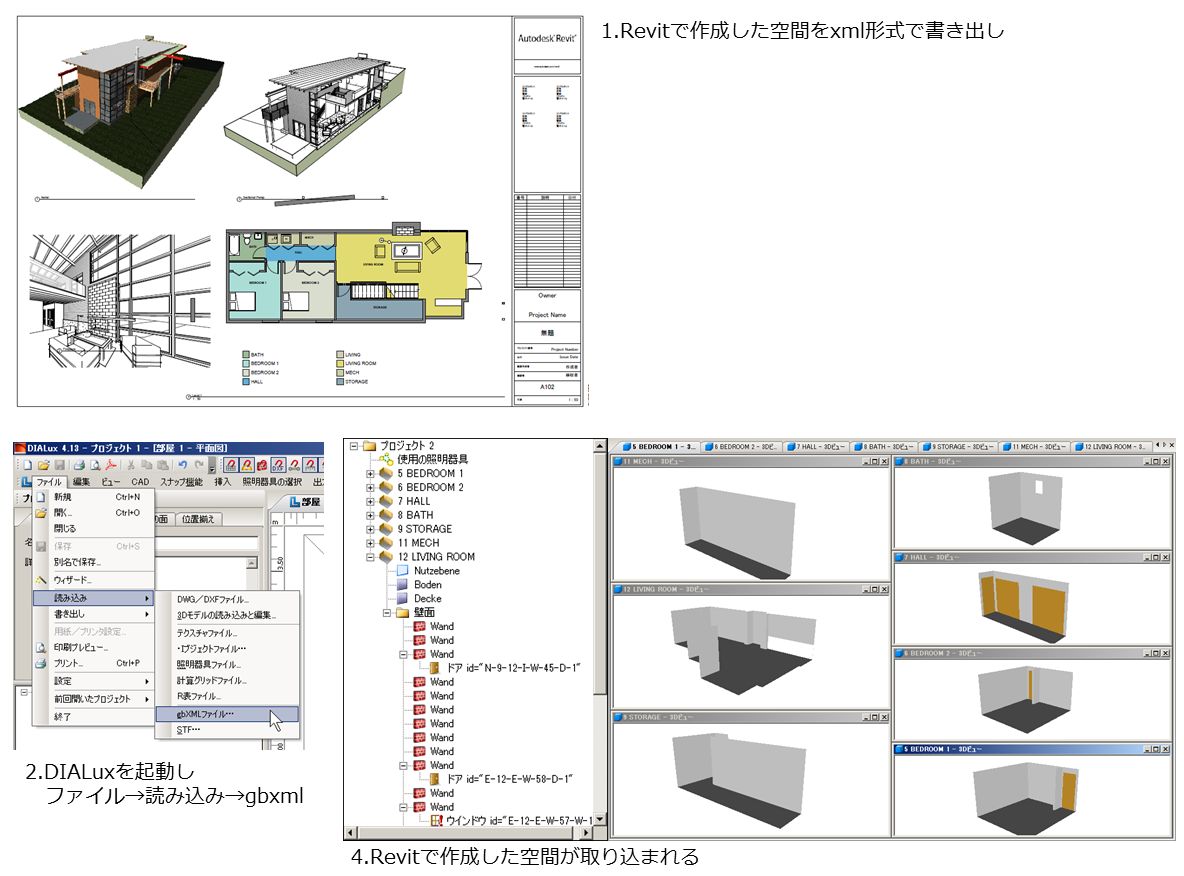Switch to the 11 MECH 3D view tab
This screenshot has width=1184, height=876.
click(x=1035, y=446)
